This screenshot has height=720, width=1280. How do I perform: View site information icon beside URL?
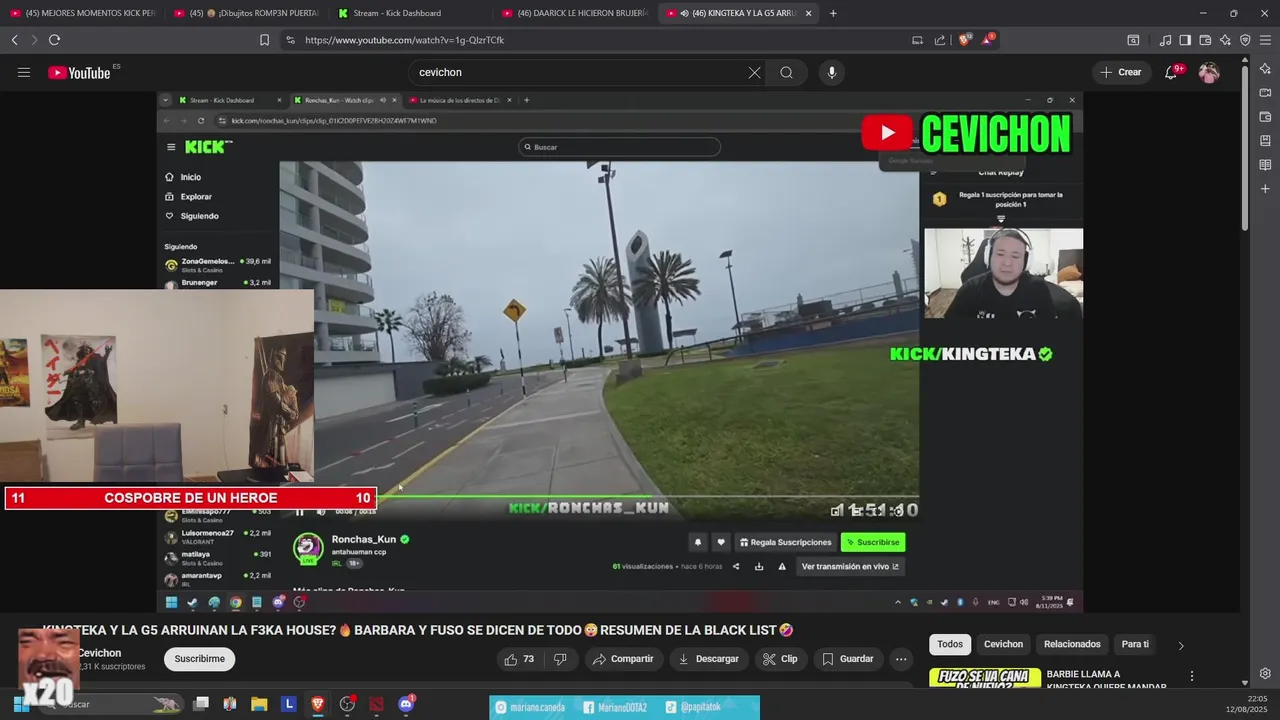[x=290, y=40]
